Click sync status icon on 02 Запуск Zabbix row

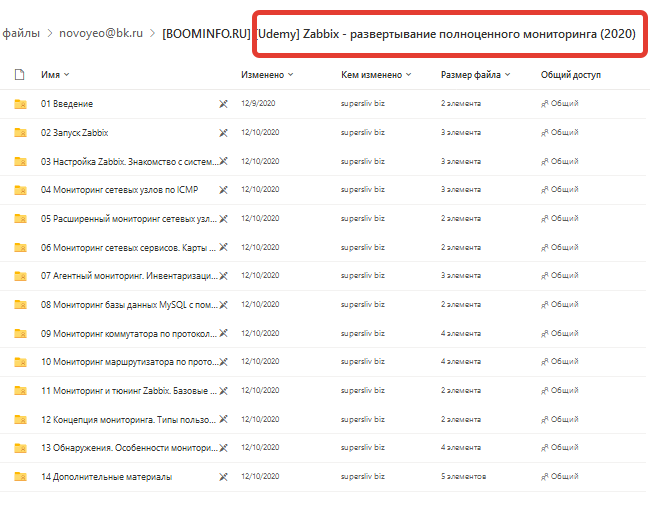point(223,133)
